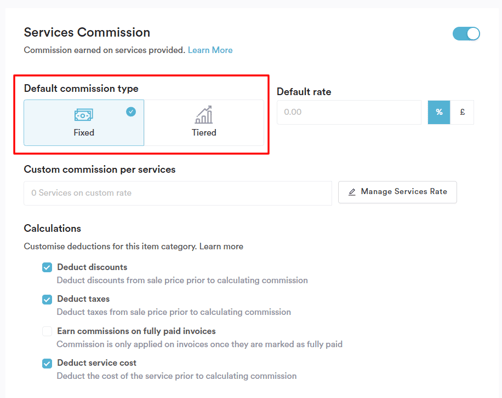Toggle the Services Commission switch
The height and width of the screenshot is (398, 502).
pos(466,34)
